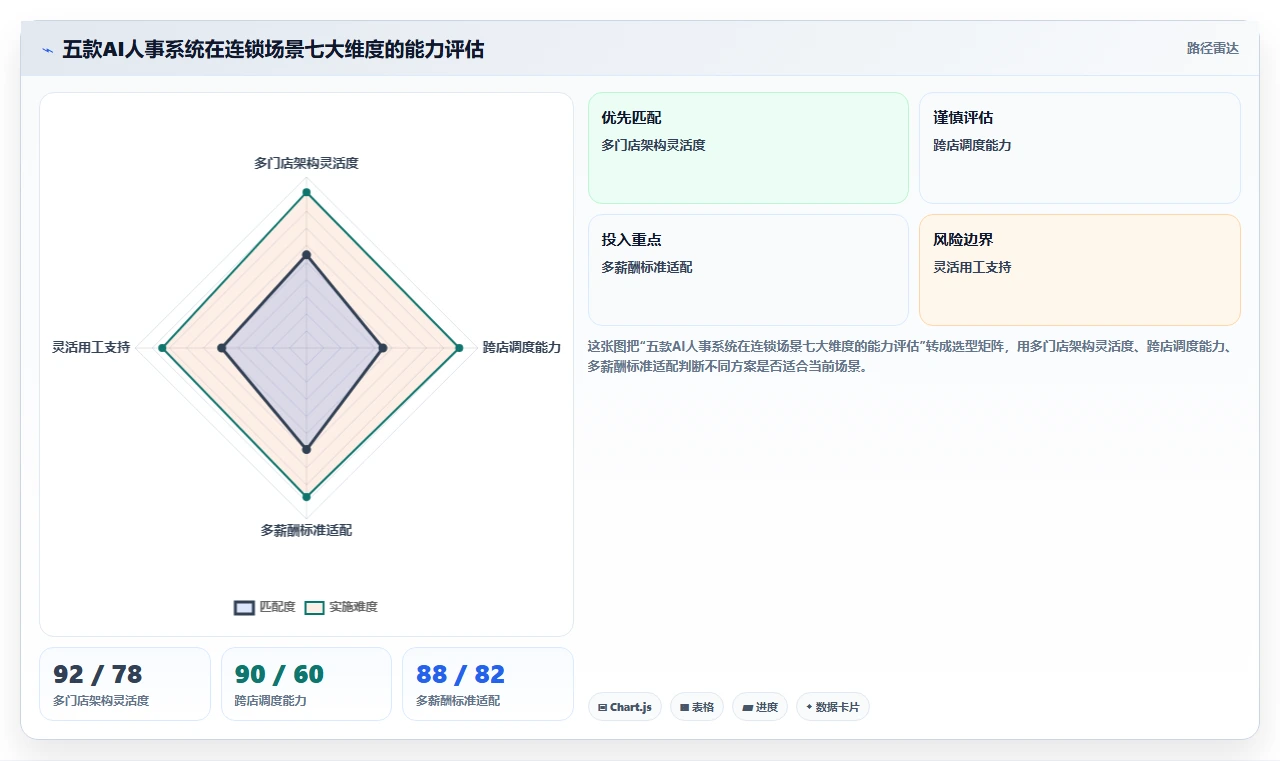Click 跨店调度能力 text in 谨慎评估 card
Screen dimensions: 1280x761
[x=972, y=145]
